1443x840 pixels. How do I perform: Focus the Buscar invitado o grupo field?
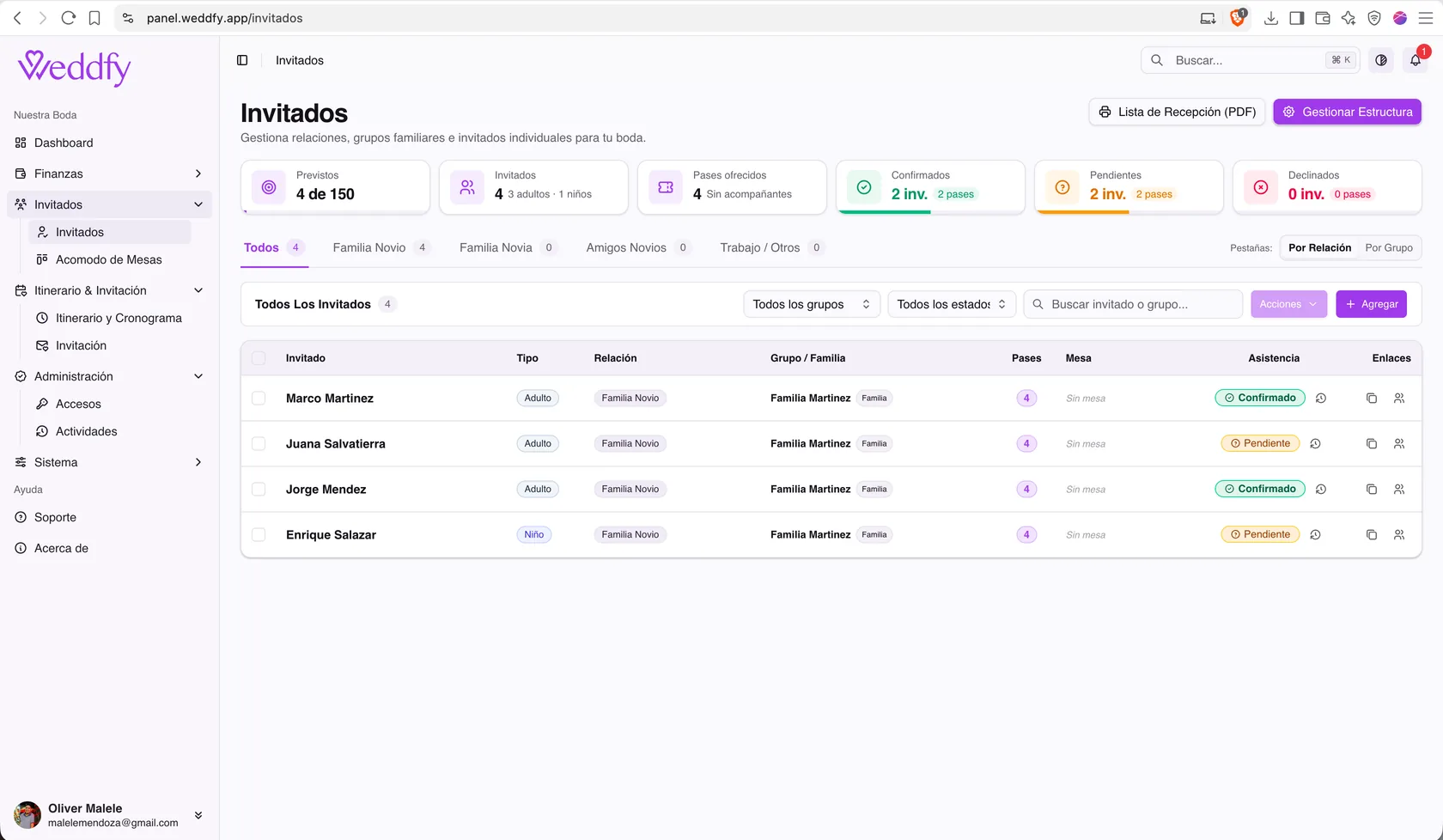coord(1133,304)
